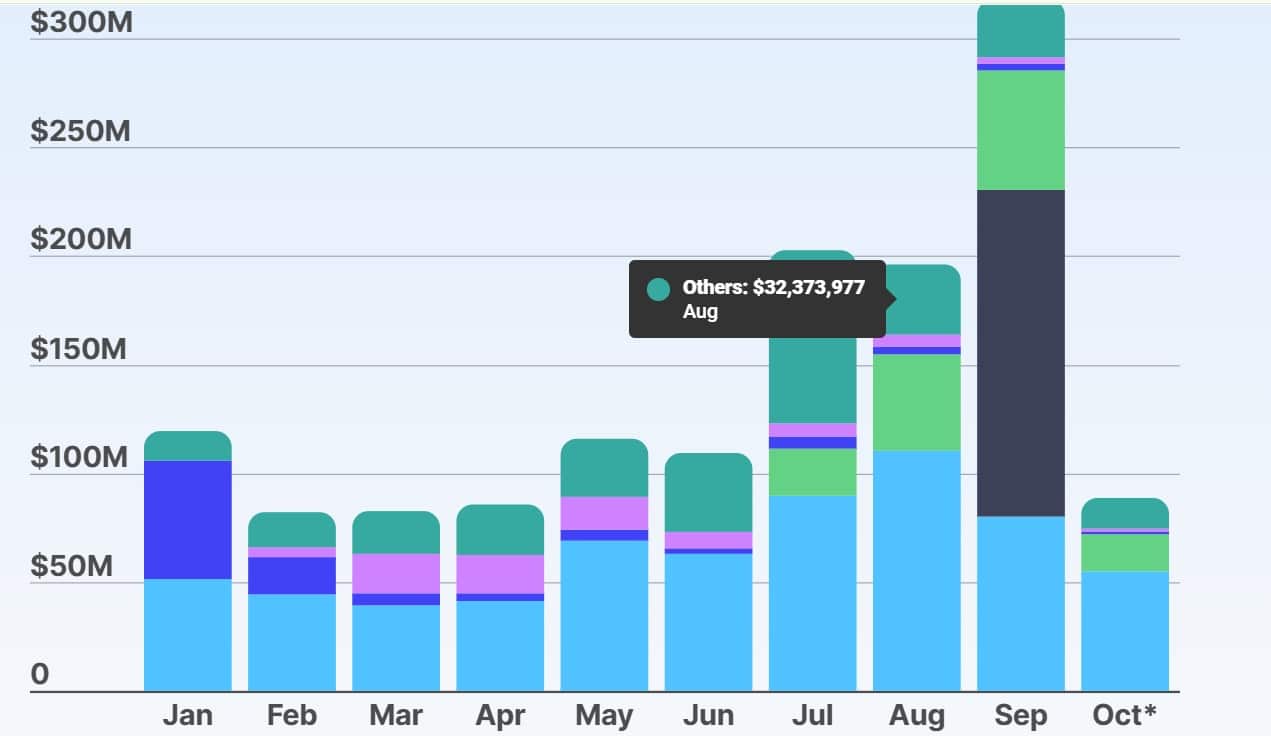
Task: Select the dark blue segment in Feb bar
Action: pyautogui.click(x=292, y=575)
